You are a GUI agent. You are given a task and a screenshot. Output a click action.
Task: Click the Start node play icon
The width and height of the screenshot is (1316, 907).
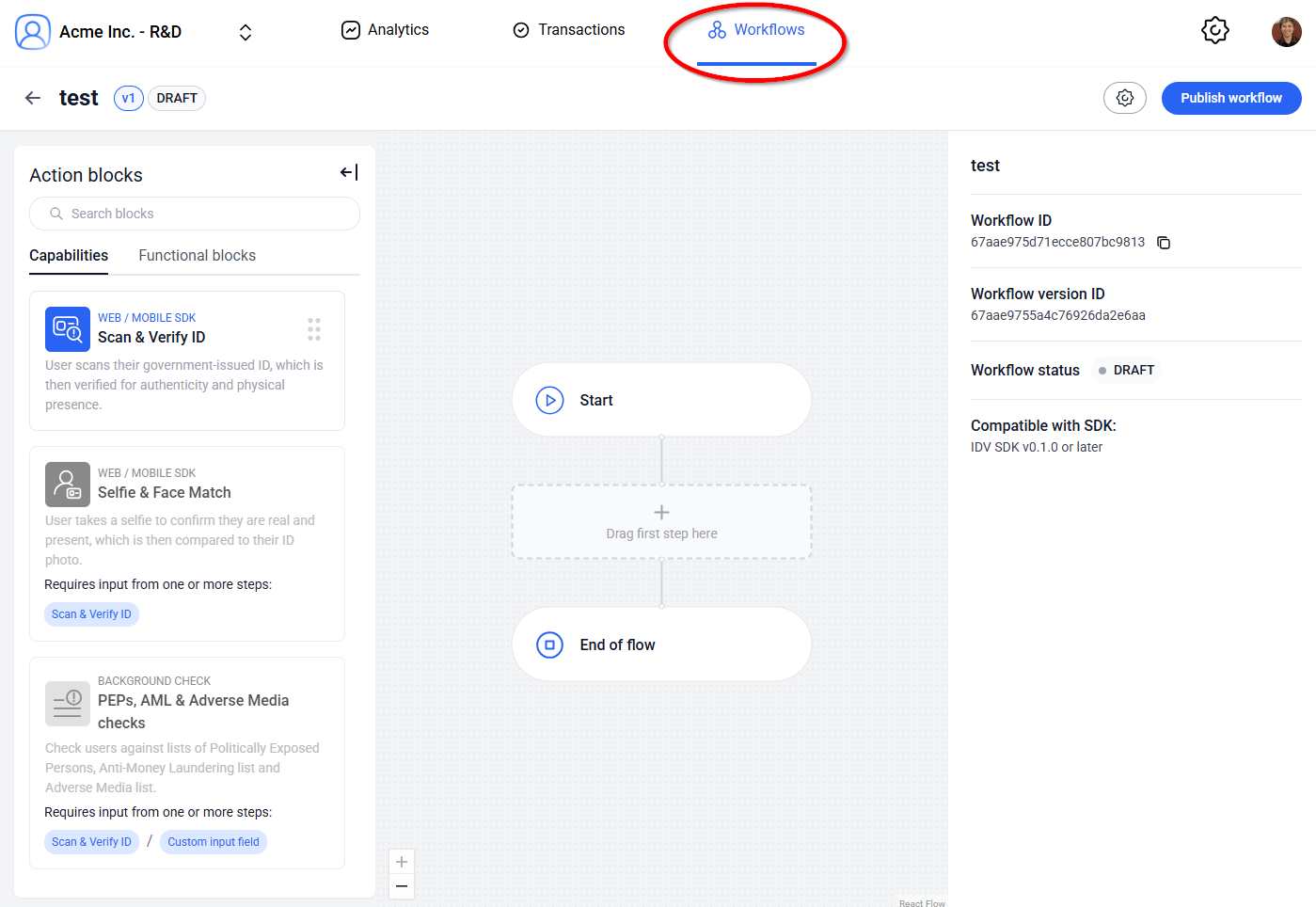549,400
